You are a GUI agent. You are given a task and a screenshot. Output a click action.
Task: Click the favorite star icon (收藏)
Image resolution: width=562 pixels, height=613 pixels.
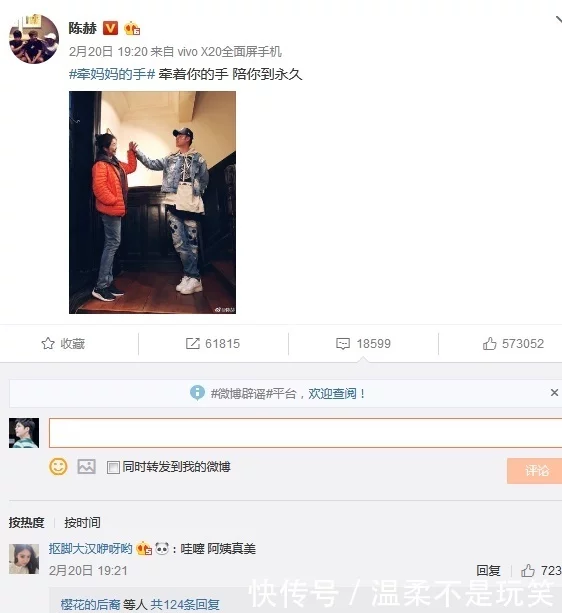click(48, 343)
